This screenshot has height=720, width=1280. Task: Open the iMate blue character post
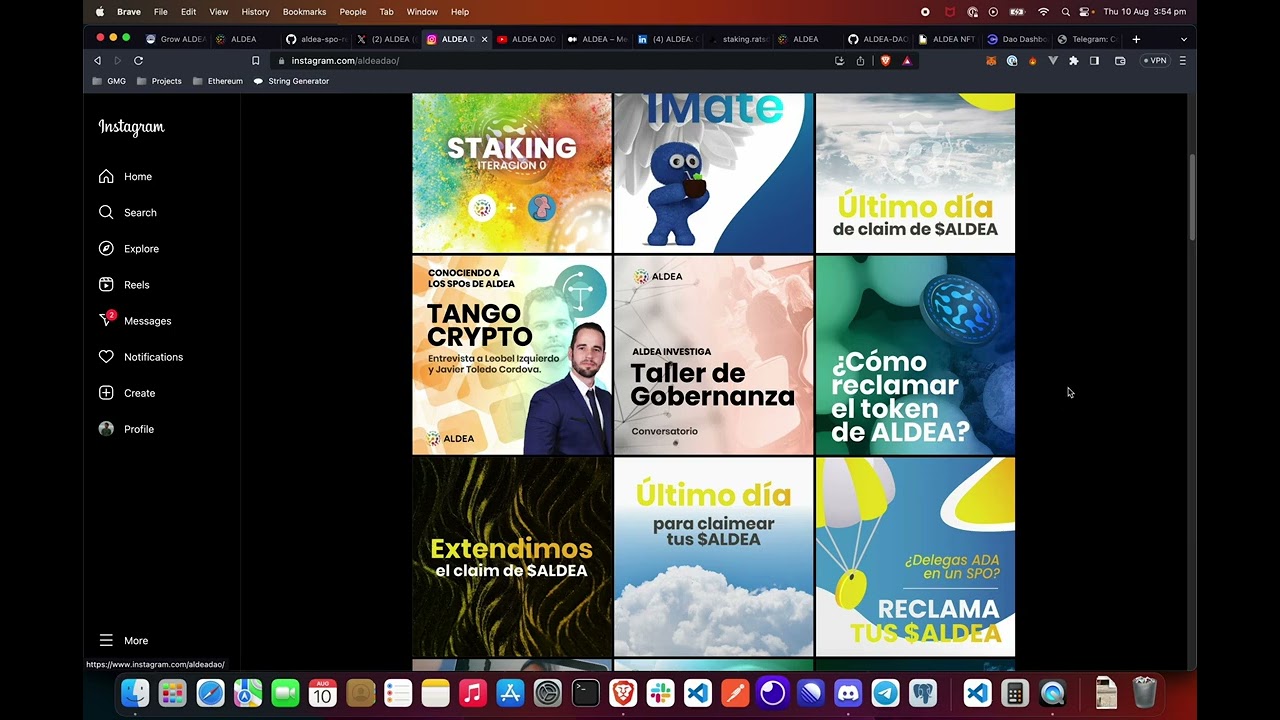(x=713, y=173)
